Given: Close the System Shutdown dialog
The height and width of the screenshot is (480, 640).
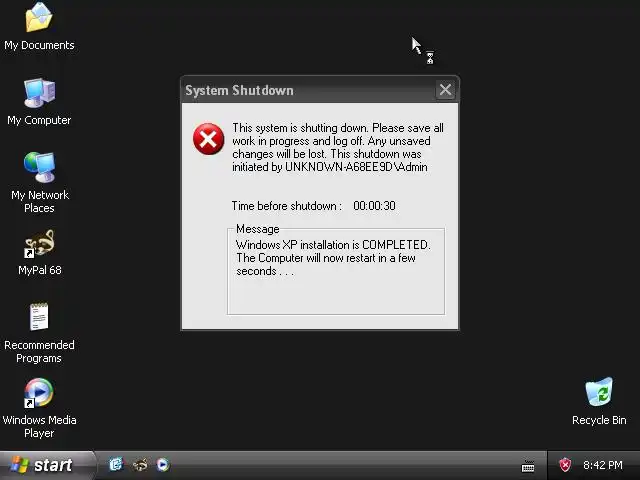Looking at the screenshot, I should [x=445, y=89].
